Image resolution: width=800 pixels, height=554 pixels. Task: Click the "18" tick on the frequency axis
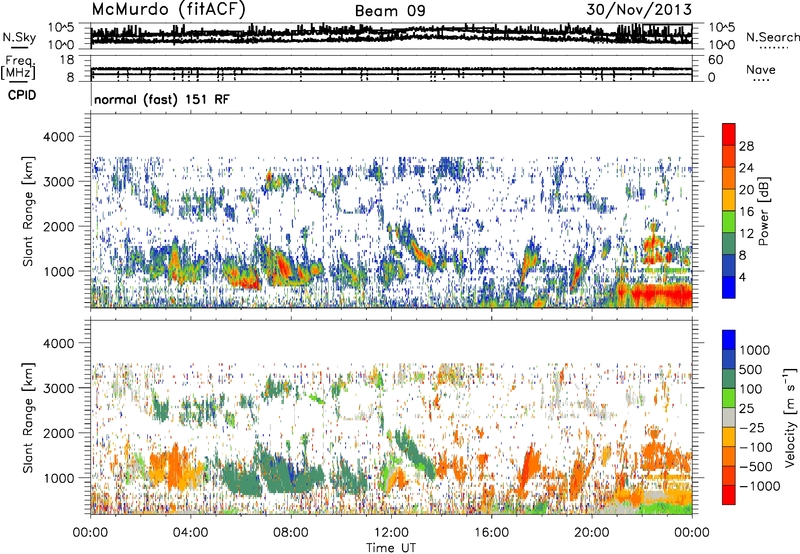pos(67,60)
